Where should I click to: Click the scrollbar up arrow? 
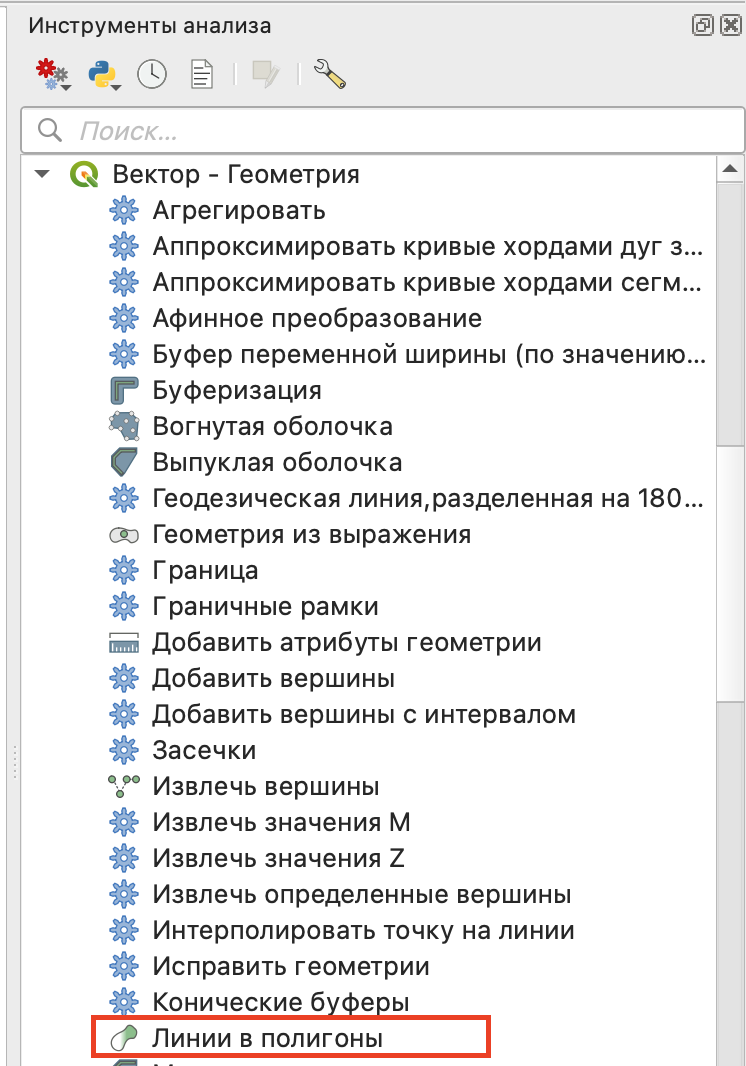click(x=731, y=167)
